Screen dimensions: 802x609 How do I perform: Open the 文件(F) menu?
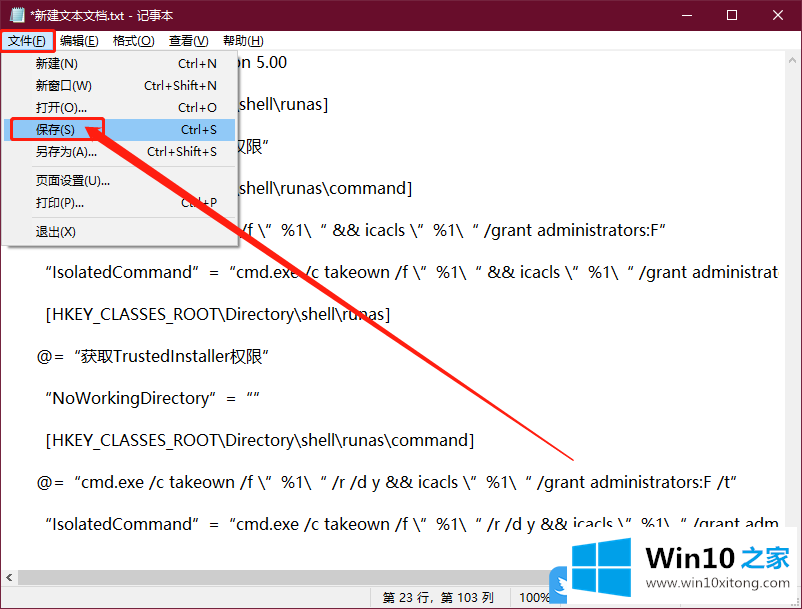(27, 41)
